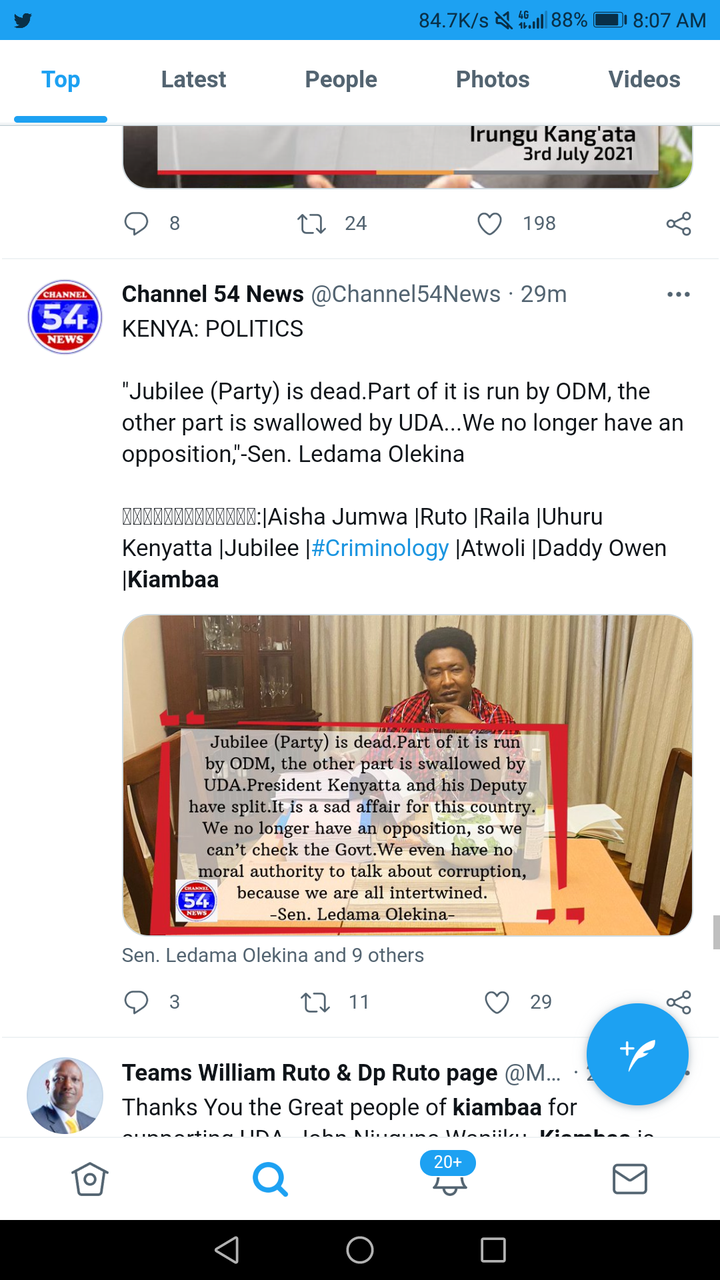
Task: Tap the Channel 54 News profile avatar
Action: (x=65, y=318)
